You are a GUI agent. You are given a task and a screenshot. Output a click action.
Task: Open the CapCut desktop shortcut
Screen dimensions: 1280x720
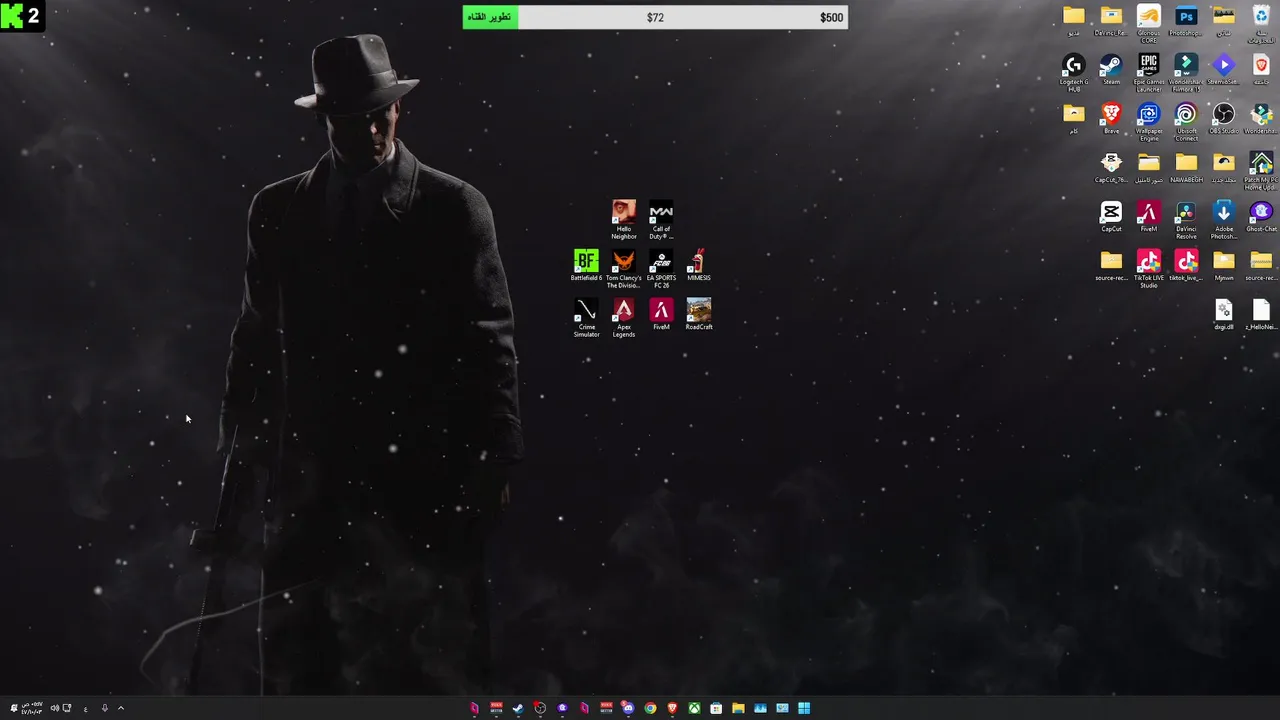click(x=1111, y=216)
